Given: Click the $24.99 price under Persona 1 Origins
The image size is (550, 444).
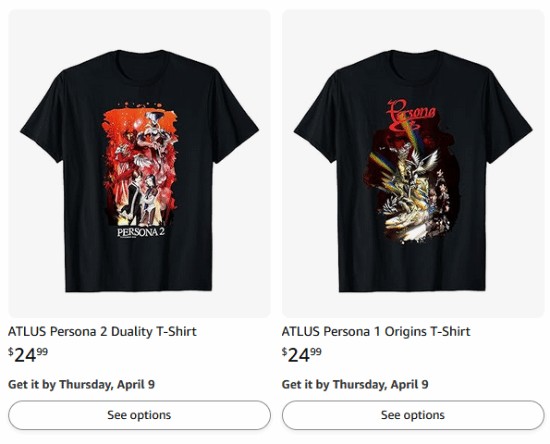Looking at the screenshot, I should coord(302,355).
